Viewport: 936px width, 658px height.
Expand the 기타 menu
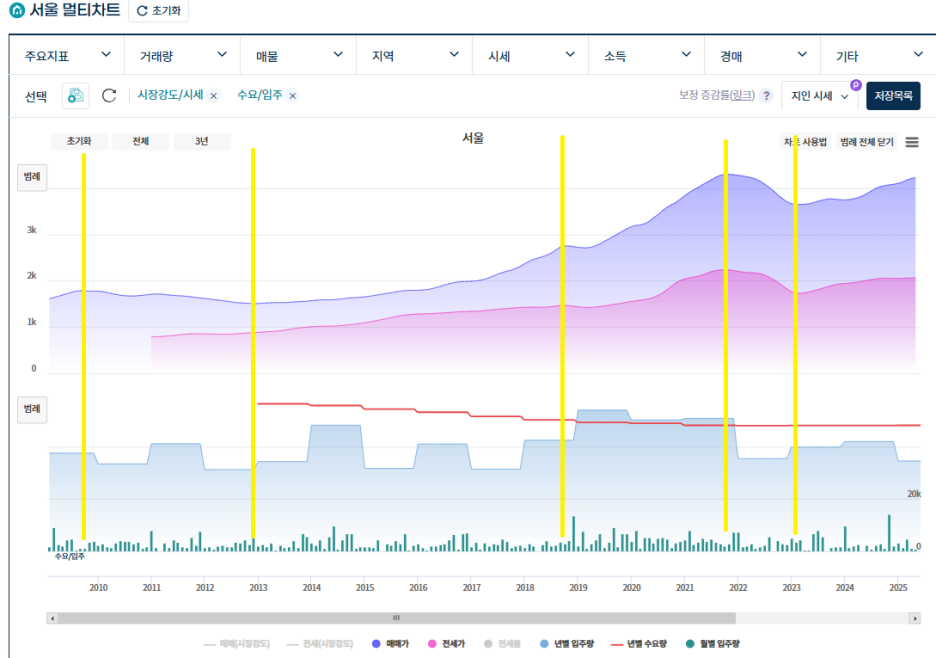(878, 56)
